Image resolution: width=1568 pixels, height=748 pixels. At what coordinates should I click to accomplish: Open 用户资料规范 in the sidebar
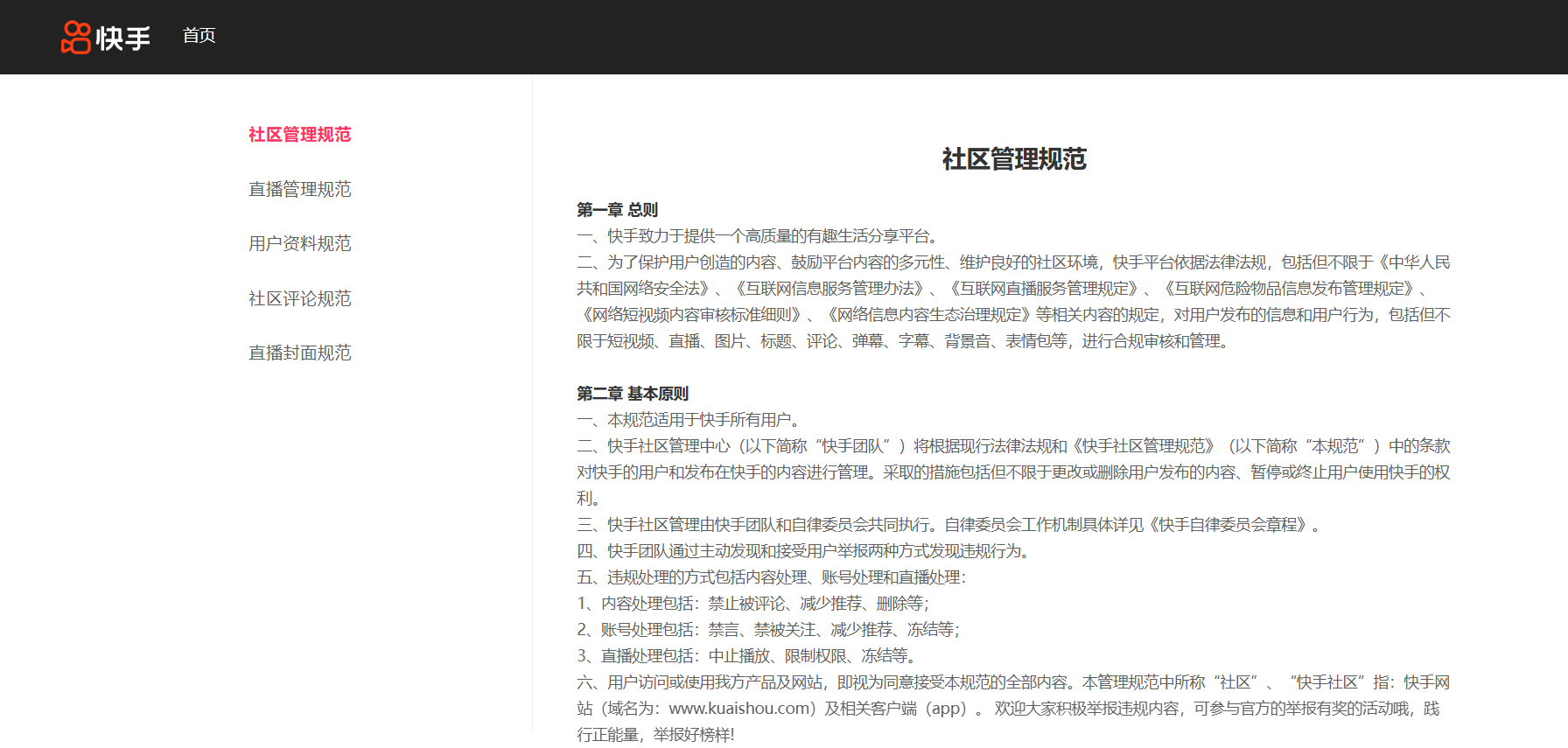click(299, 243)
